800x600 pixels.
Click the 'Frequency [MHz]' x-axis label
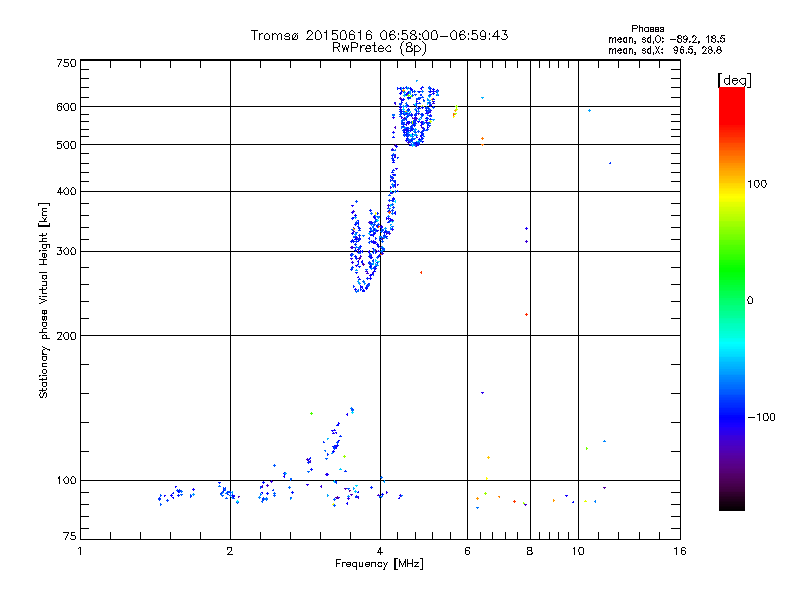[379, 564]
